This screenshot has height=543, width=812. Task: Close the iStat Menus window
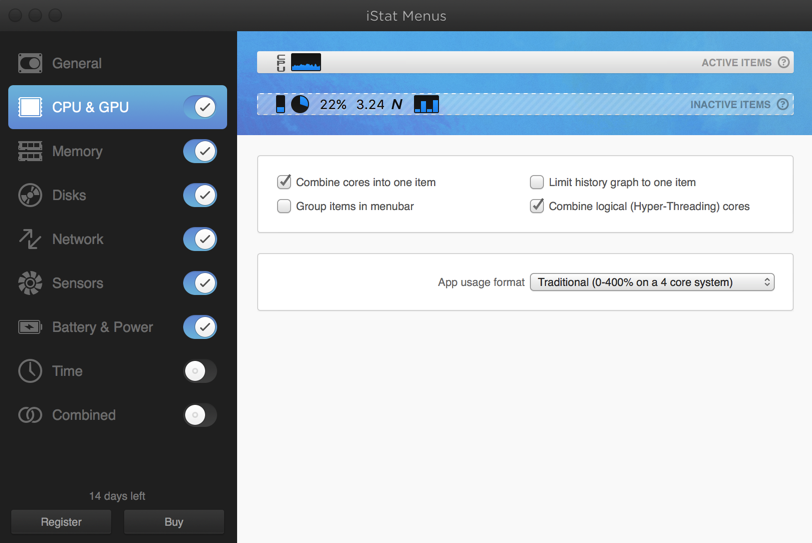click(x=16, y=16)
